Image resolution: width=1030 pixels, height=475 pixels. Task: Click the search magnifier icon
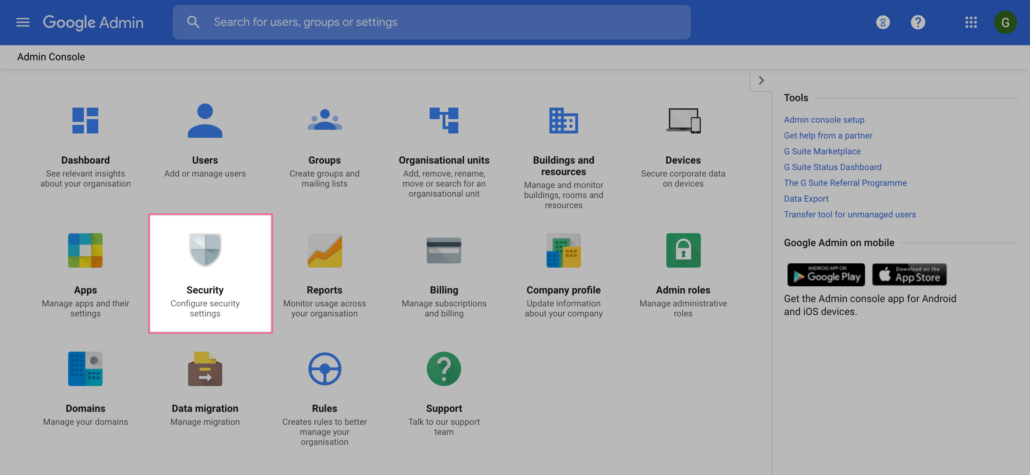click(193, 22)
